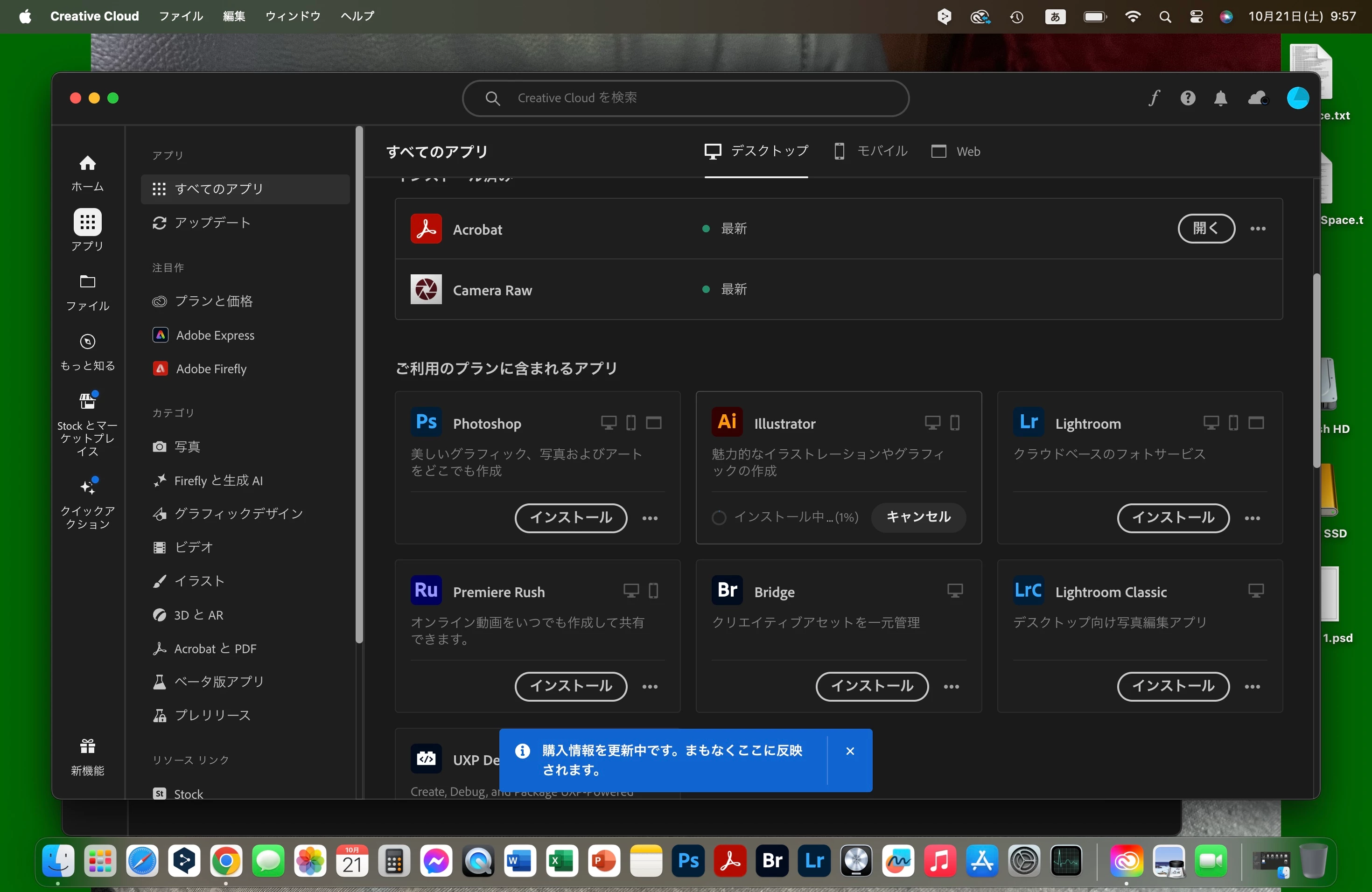The width and height of the screenshot is (1372, 892).
Task: Open the fonts icon in header
Action: coord(1154,98)
